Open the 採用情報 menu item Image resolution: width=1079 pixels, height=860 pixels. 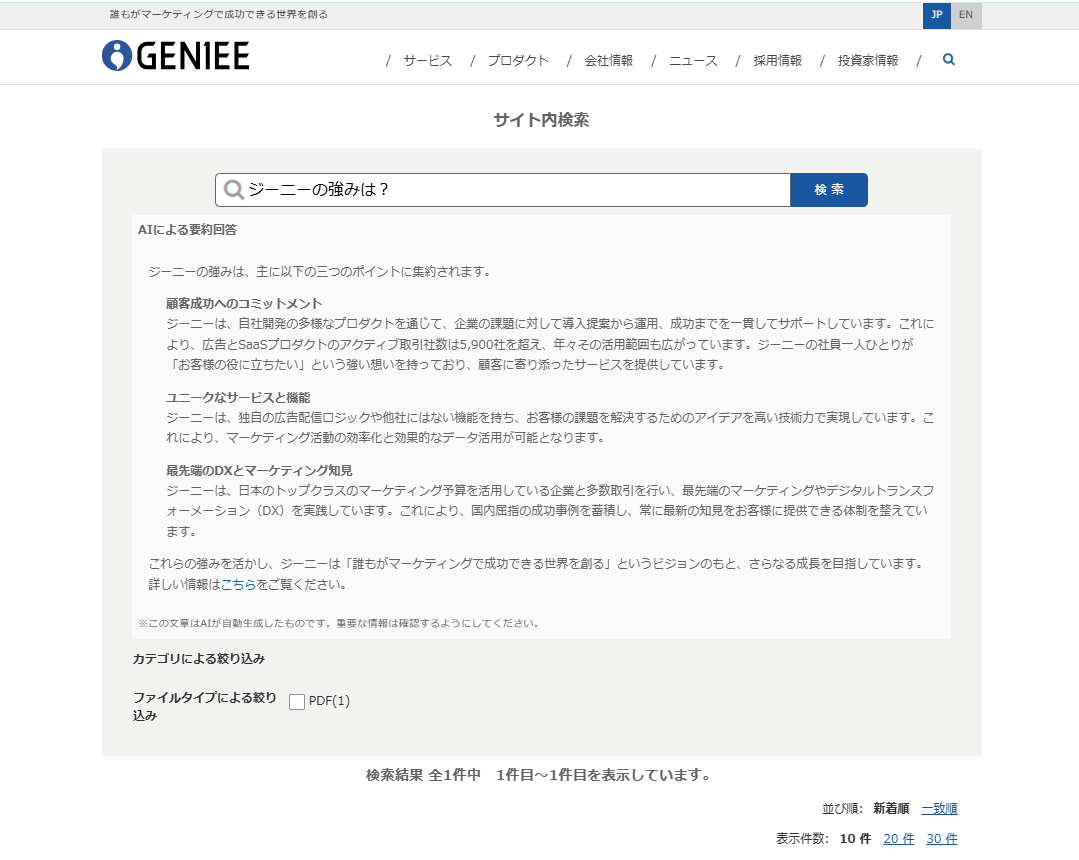tap(778, 60)
